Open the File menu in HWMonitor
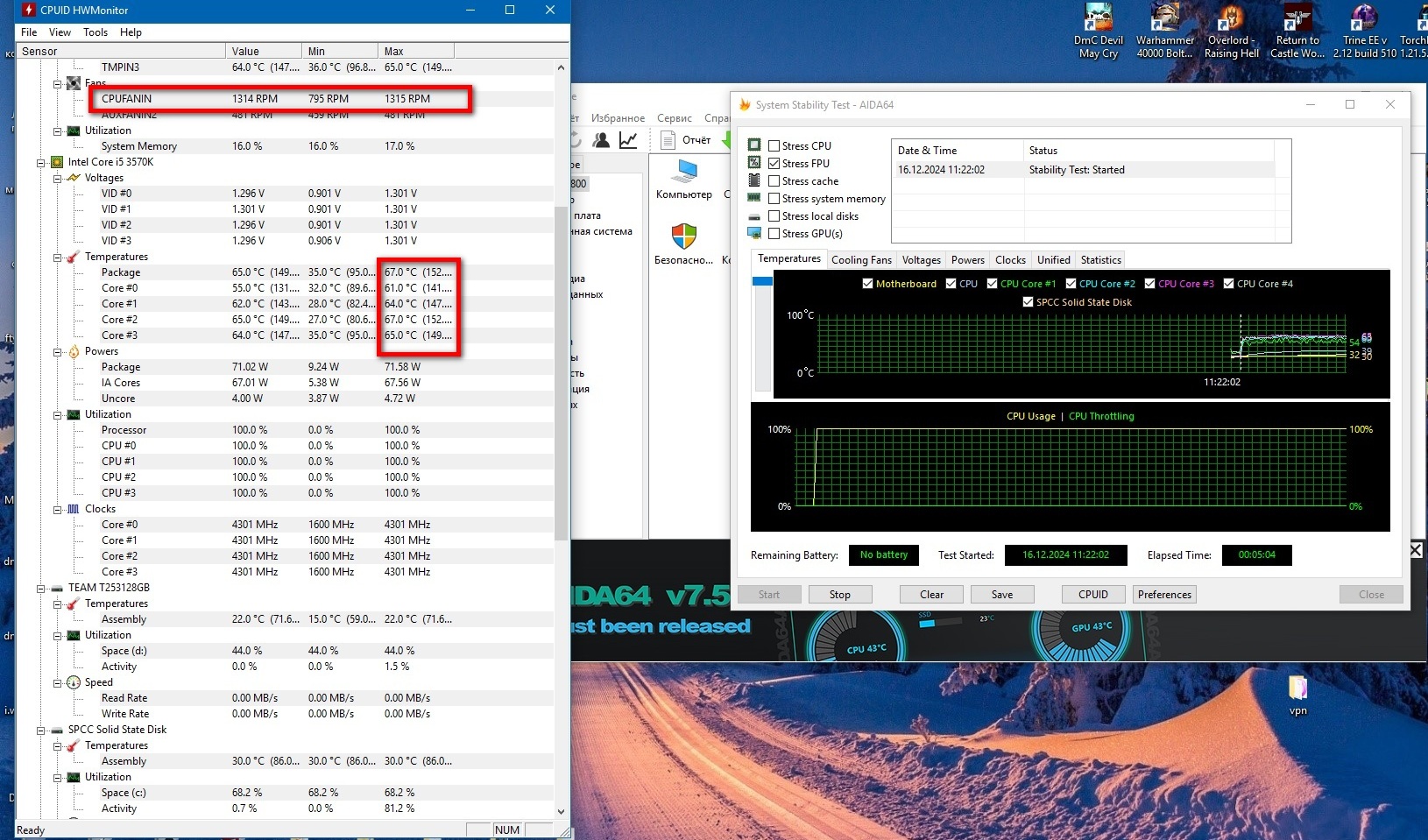The height and width of the screenshot is (840, 1428). click(x=29, y=32)
